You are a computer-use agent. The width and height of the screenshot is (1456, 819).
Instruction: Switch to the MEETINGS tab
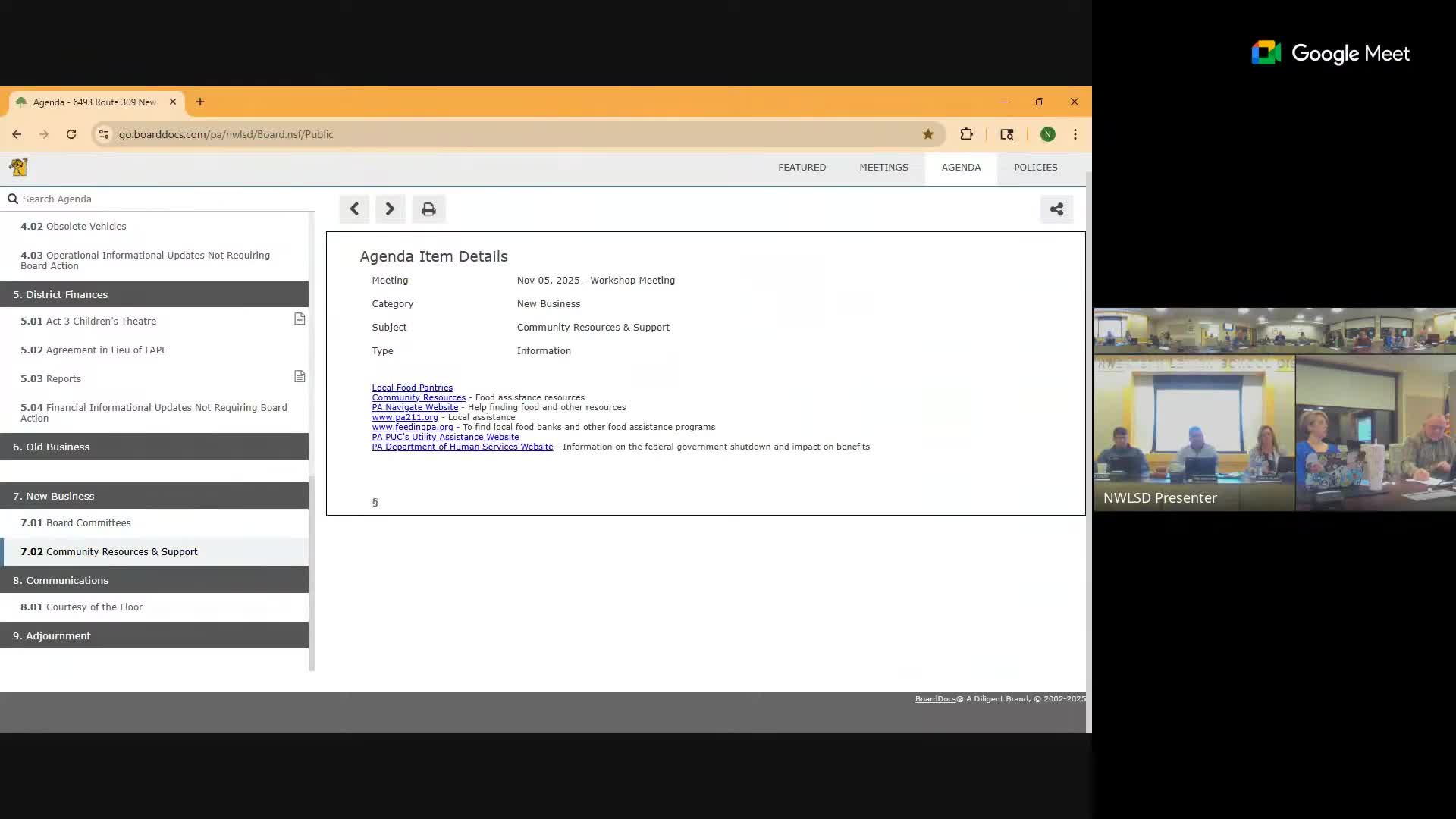click(x=883, y=168)
